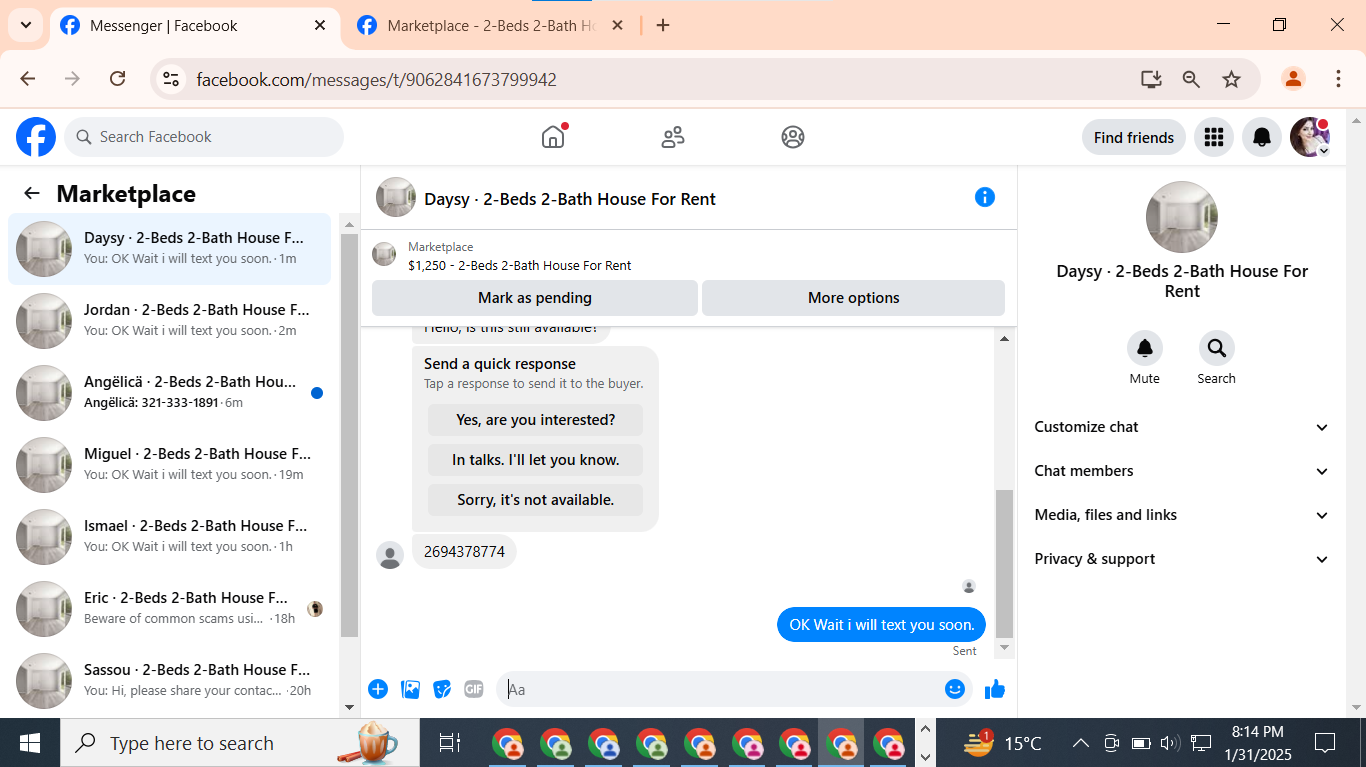Open a new Chrome tab
This screenshot has height=767, width=1366.
click(x=663, y=26)
